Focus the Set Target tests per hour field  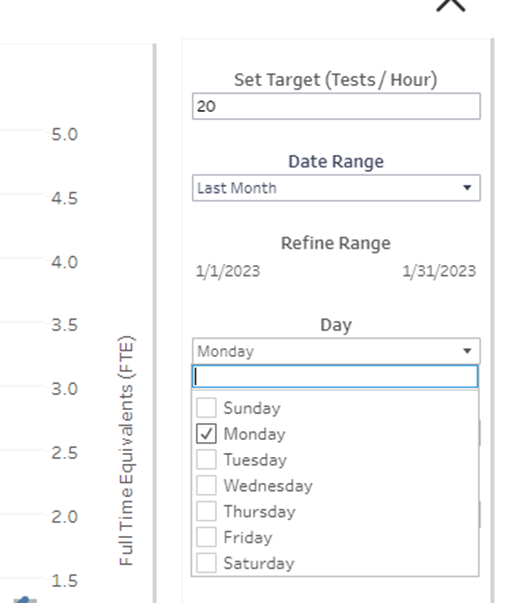(336, 106)
